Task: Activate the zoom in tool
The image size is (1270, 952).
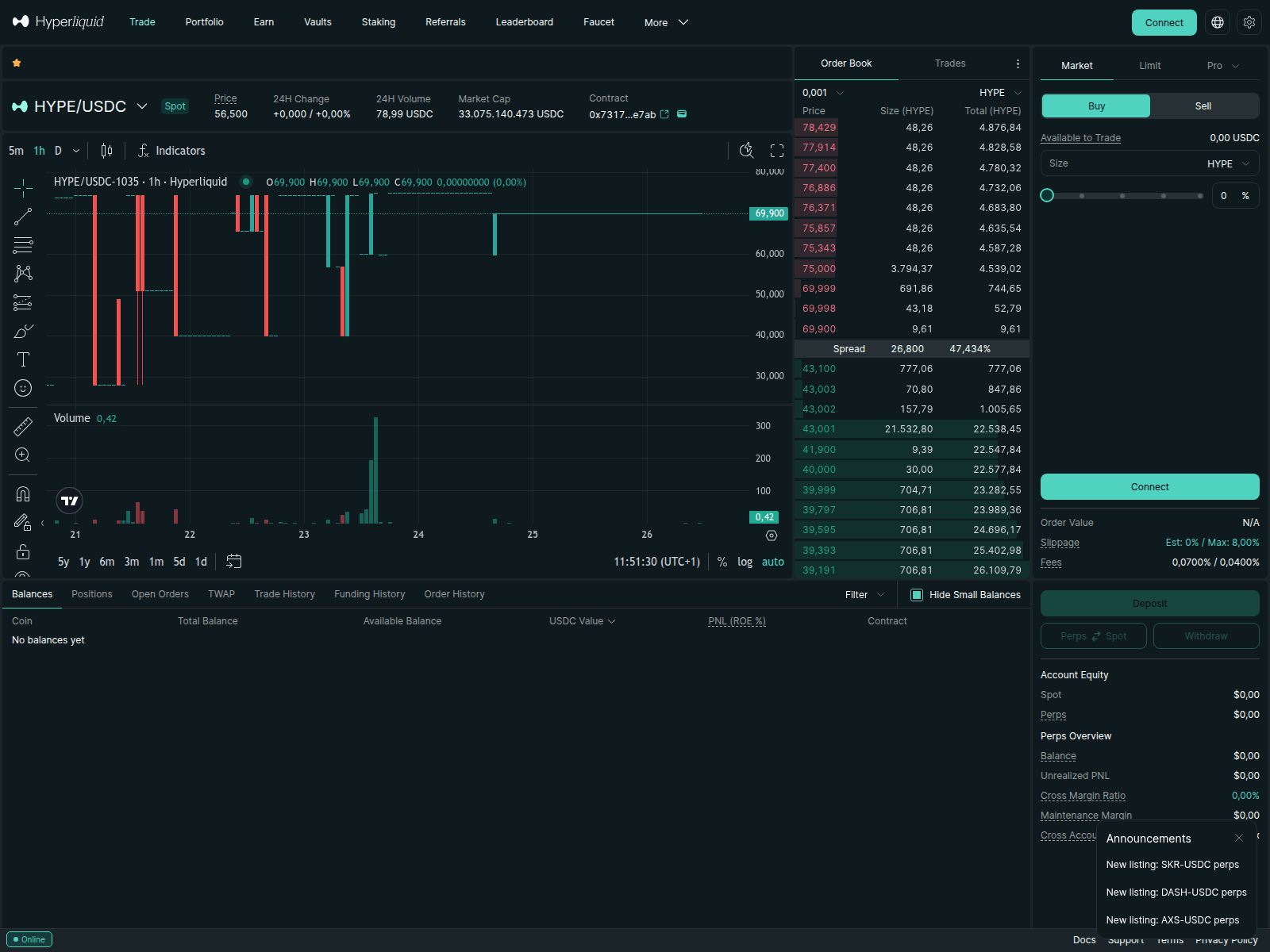Action: tap(23, 455)
